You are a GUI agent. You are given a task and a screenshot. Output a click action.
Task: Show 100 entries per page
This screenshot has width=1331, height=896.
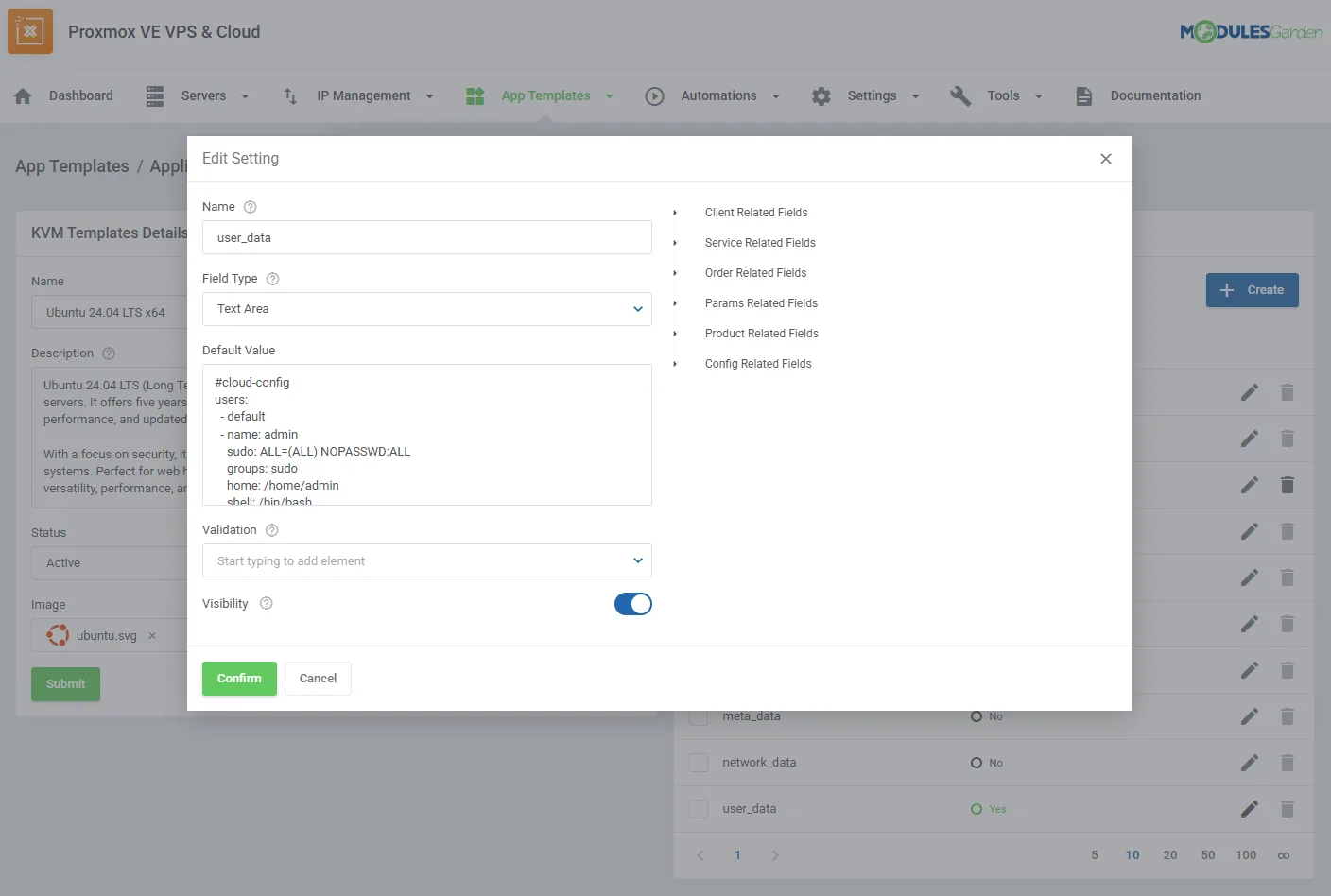pyautogui.click(x=1246, y=855)
